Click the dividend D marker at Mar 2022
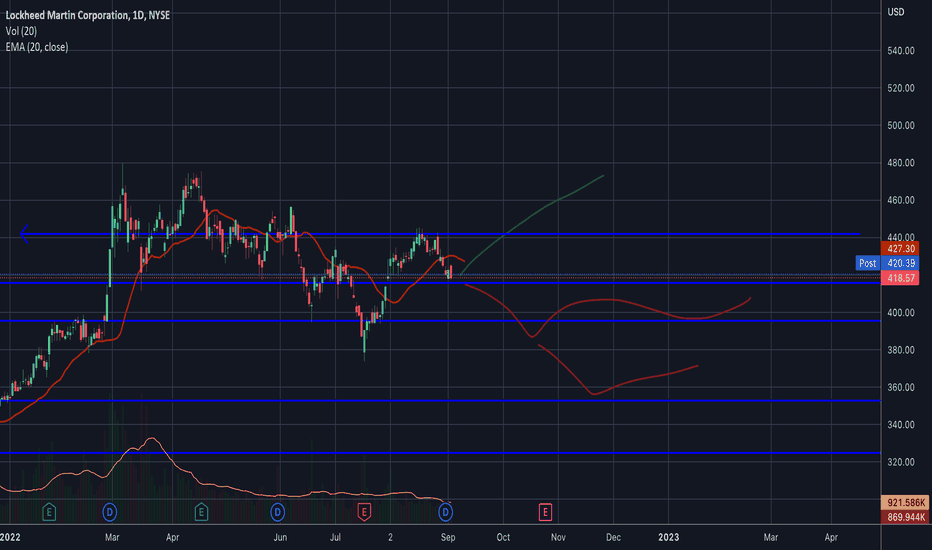Screen dimensions: 932x550 [x=109, y=511]
